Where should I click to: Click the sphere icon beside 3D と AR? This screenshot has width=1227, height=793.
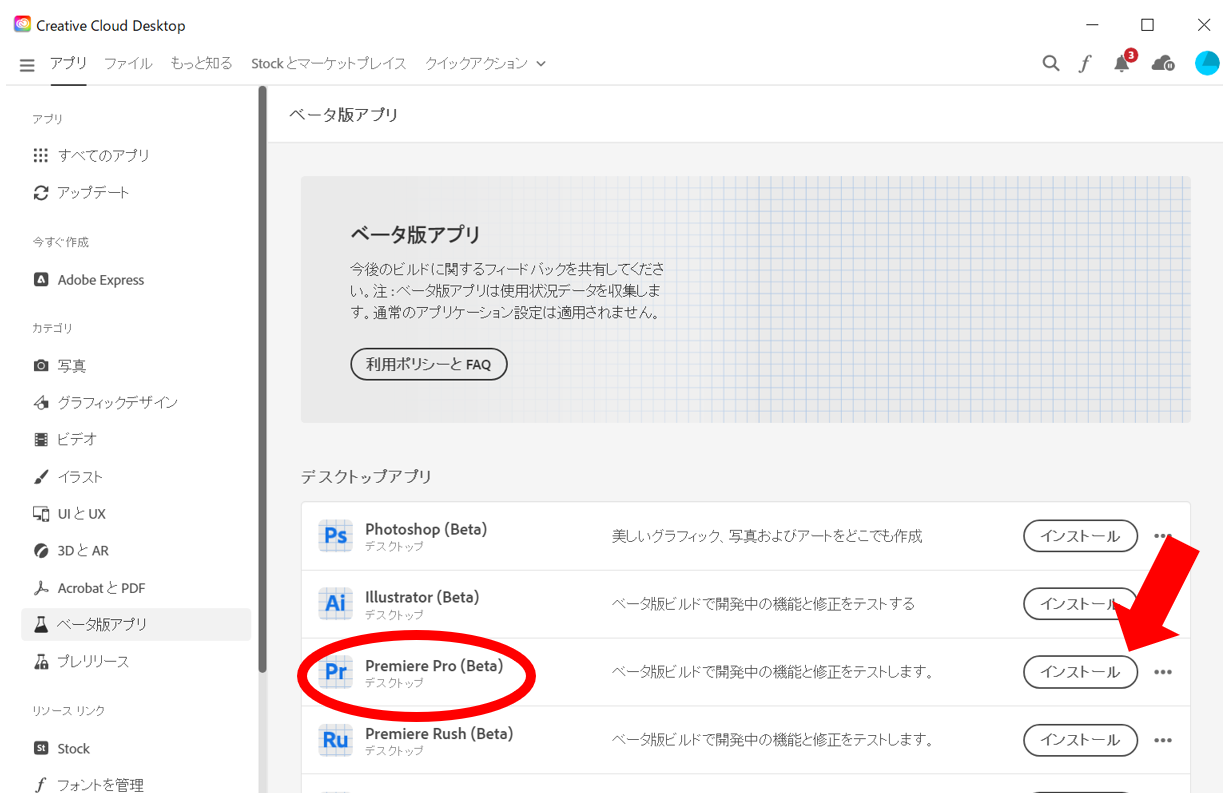pyautogui.click(x=41, y=551)
